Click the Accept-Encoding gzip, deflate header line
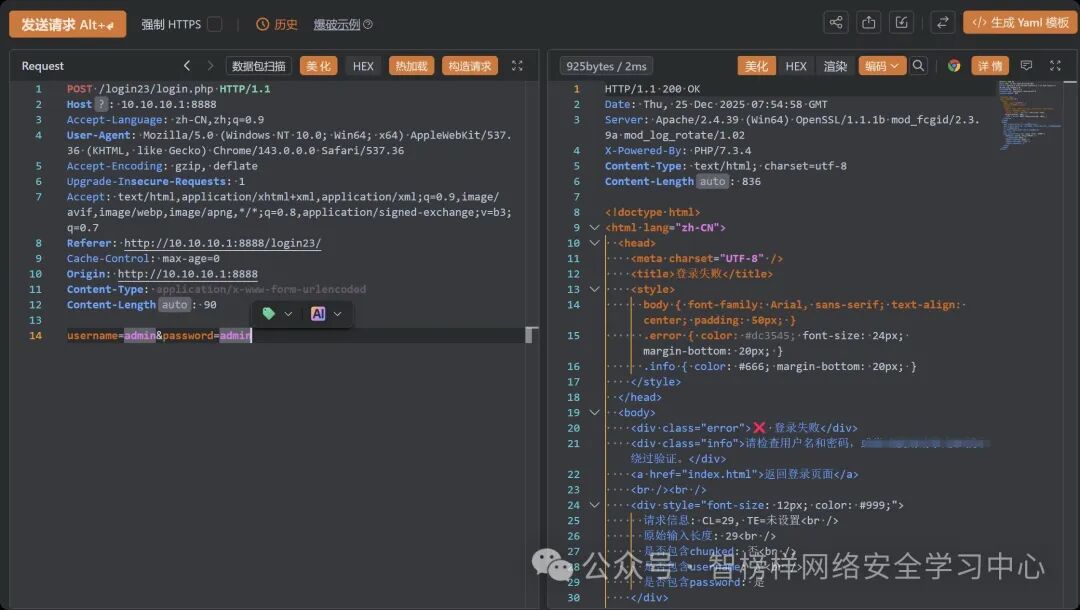 click(x=163, y=166)
